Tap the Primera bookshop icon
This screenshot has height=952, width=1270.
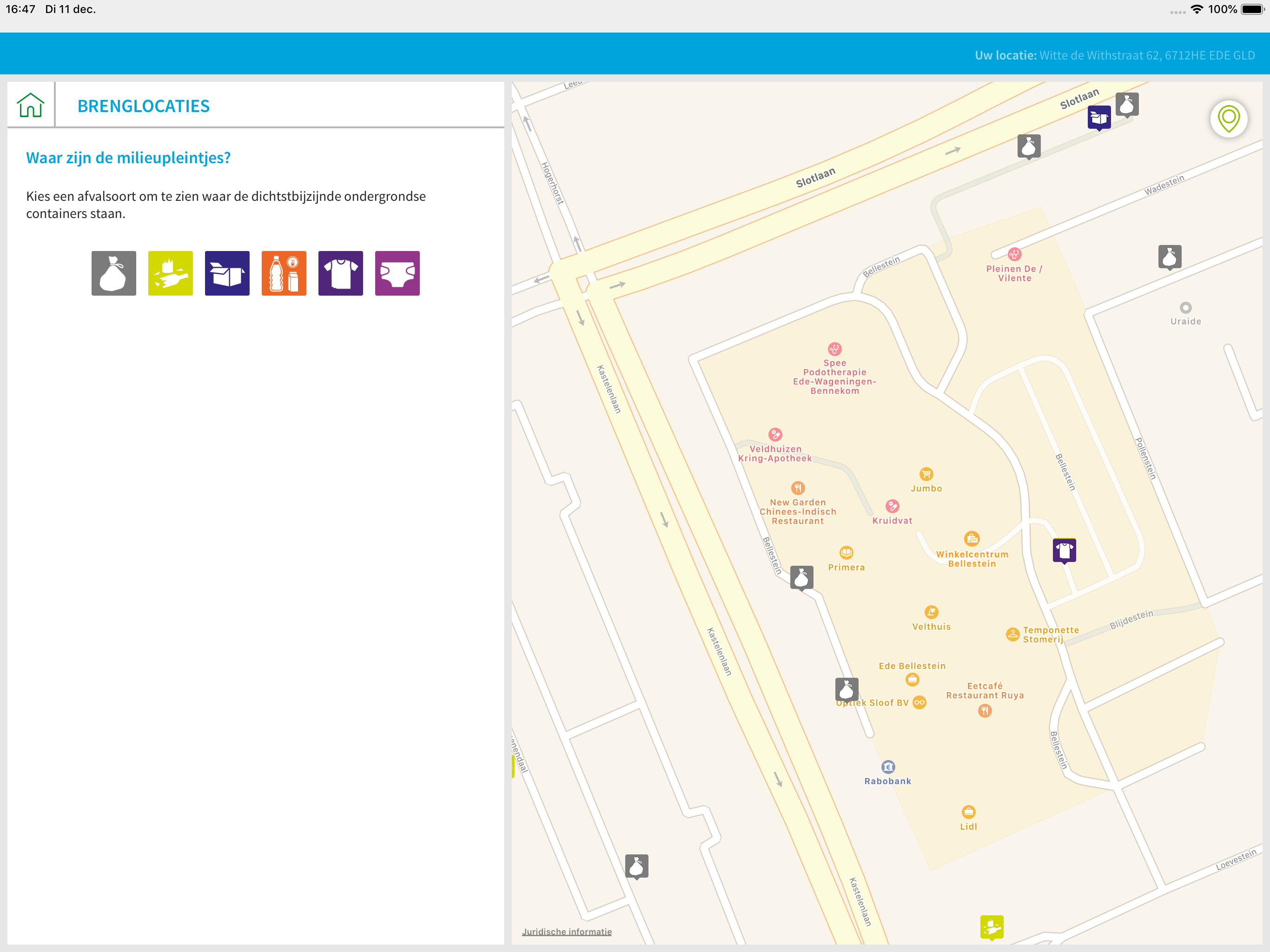[847, 553]
